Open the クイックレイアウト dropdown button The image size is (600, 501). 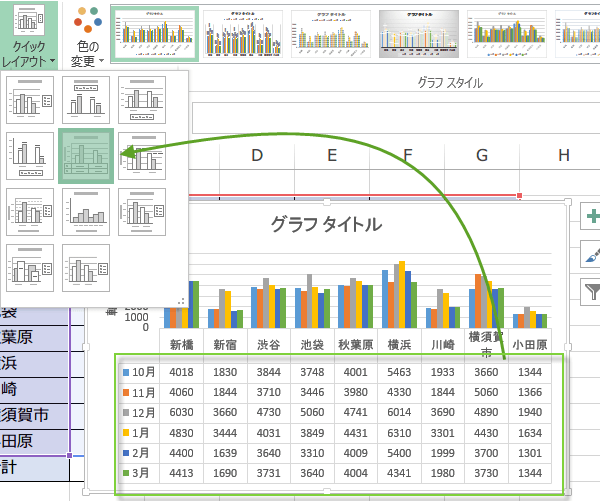pyautogui.click(x=29, y=34)
